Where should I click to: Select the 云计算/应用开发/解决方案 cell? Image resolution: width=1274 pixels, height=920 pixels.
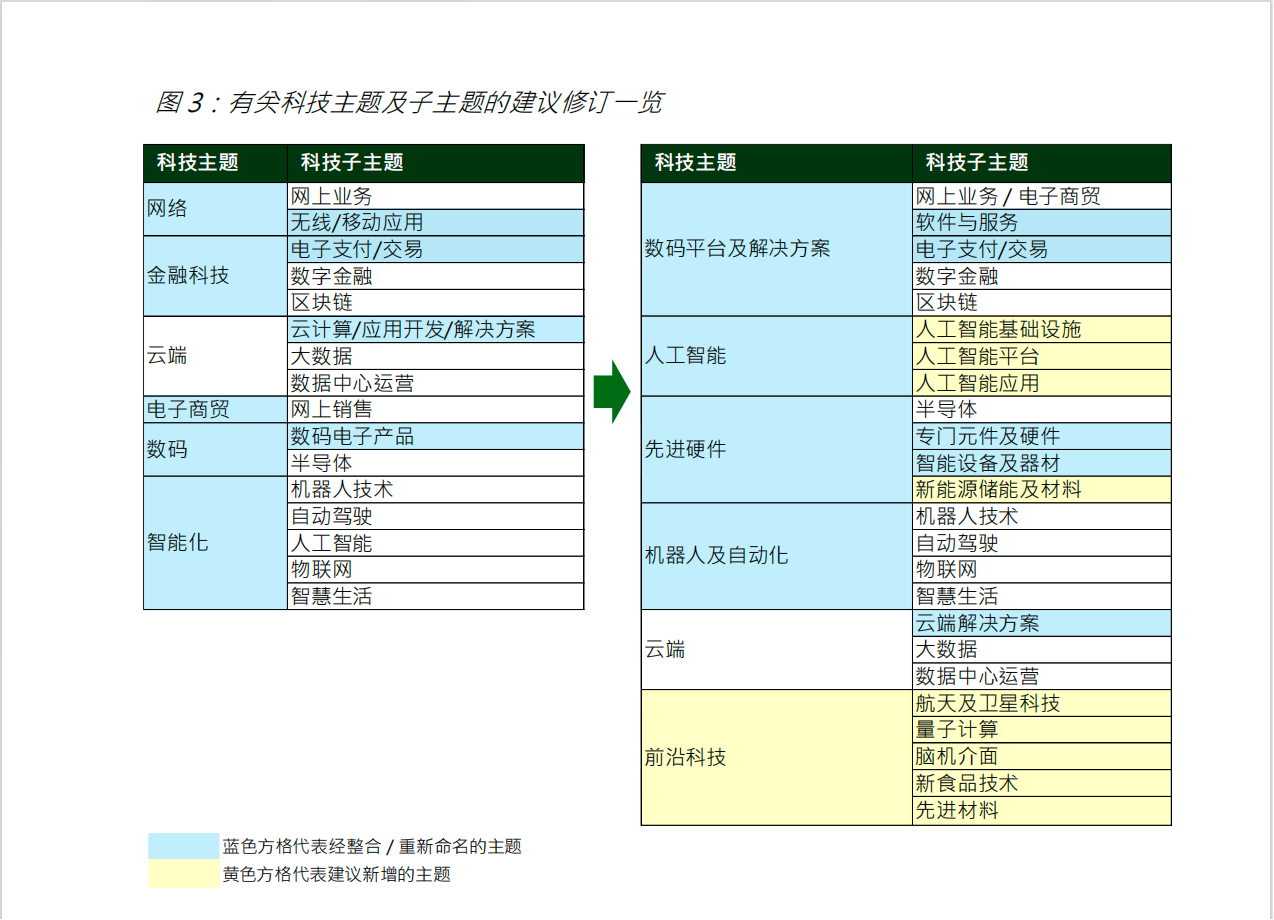click(435, 329)
